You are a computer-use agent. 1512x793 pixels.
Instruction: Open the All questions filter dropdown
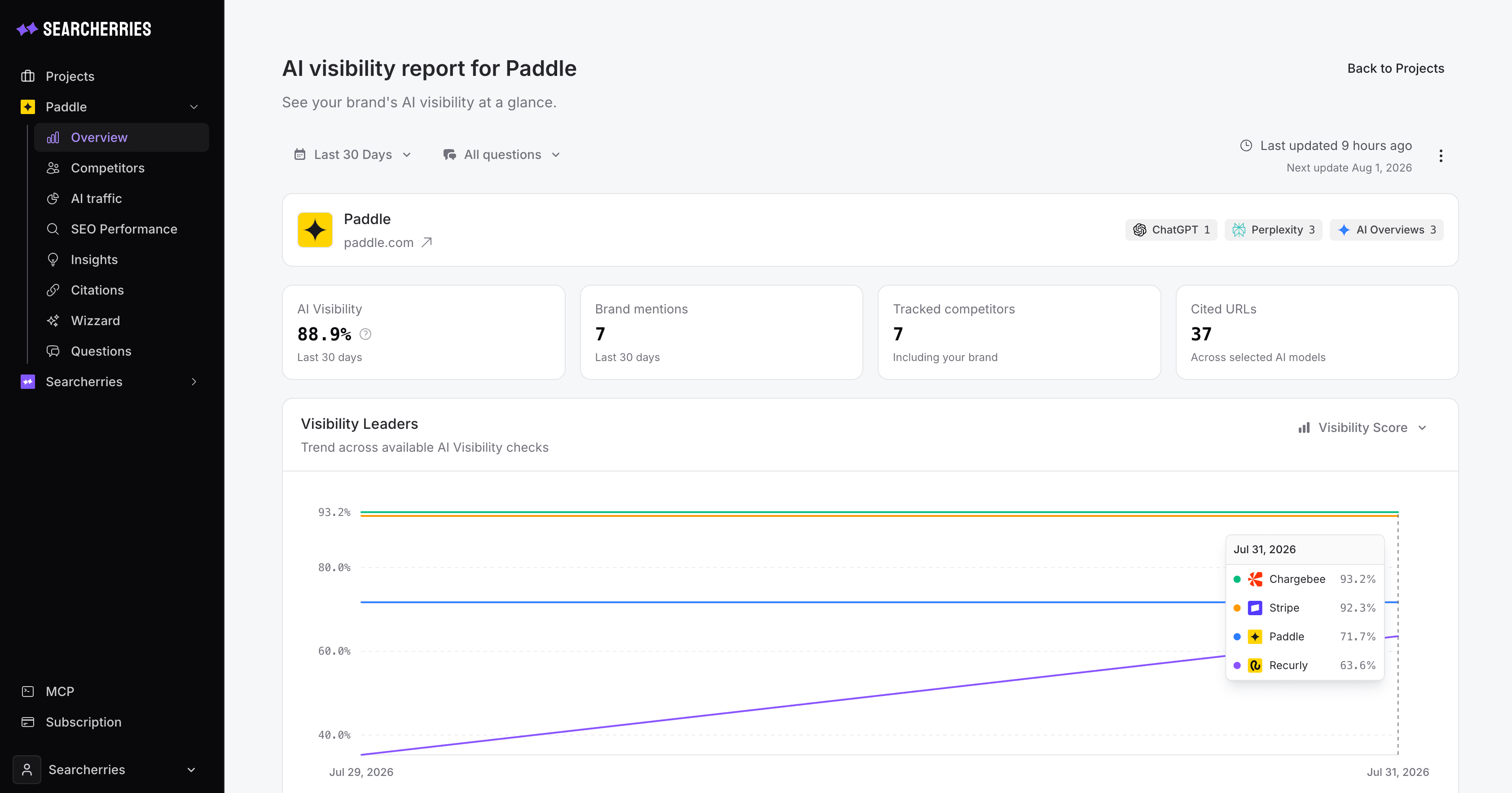click(502, 154)
